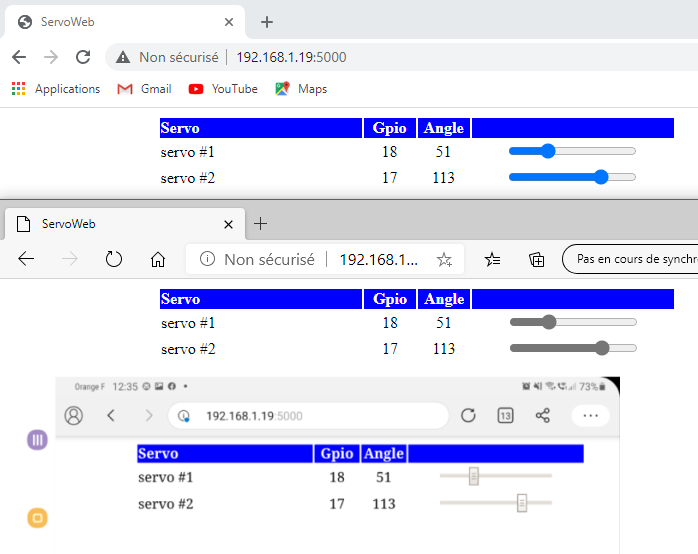
Task: Click Chrome's reload page icon
Action: [83, 57]
